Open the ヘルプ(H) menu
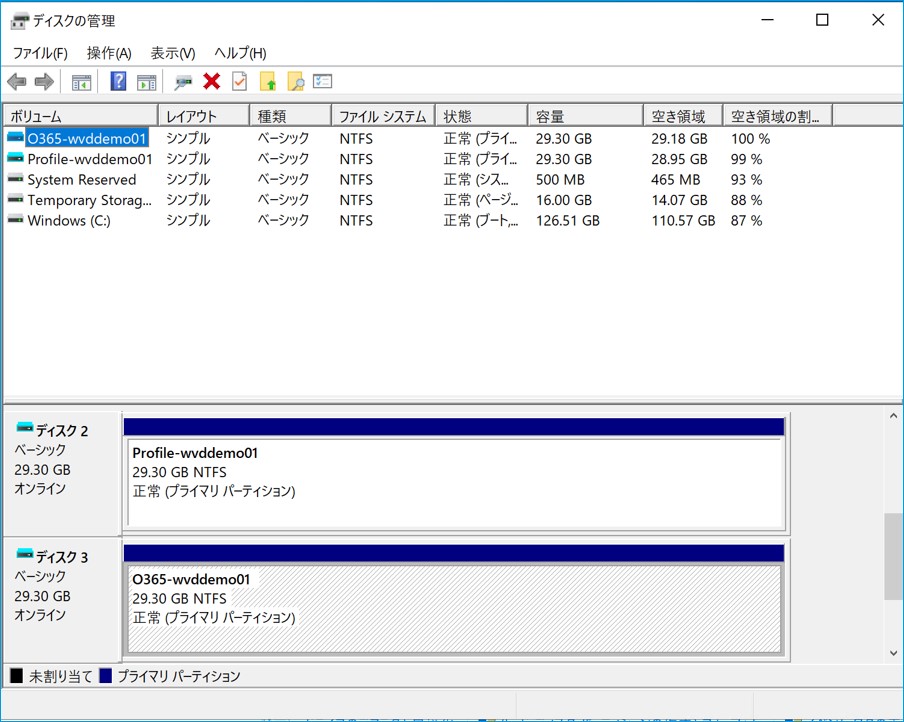 pyautogui.click(x=240, y=53)
